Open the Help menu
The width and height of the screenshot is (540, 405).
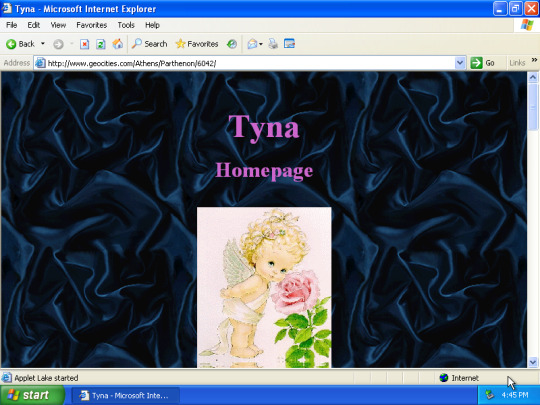[x=152, y=25]
